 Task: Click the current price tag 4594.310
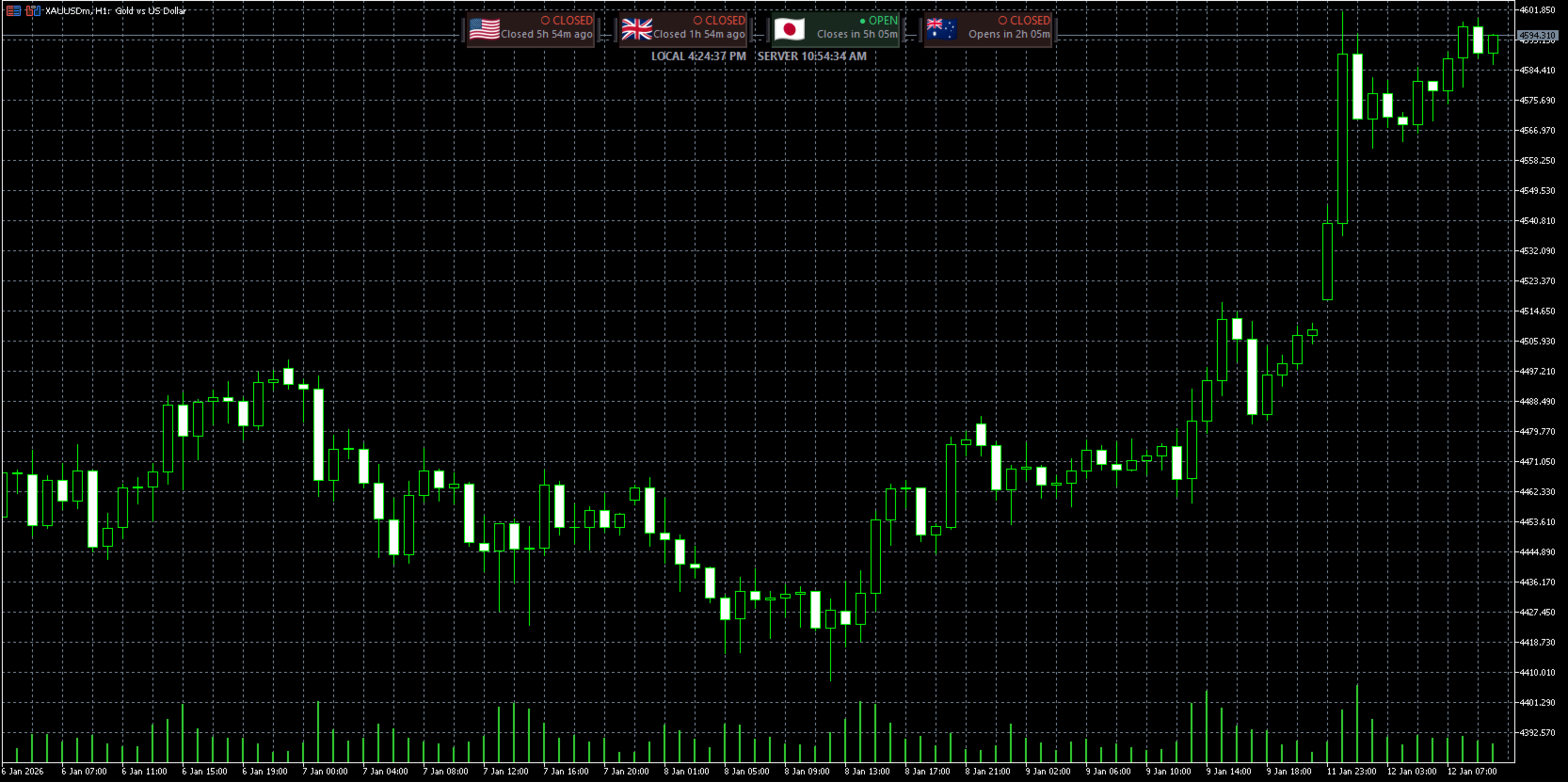[x=1537, y=36]
